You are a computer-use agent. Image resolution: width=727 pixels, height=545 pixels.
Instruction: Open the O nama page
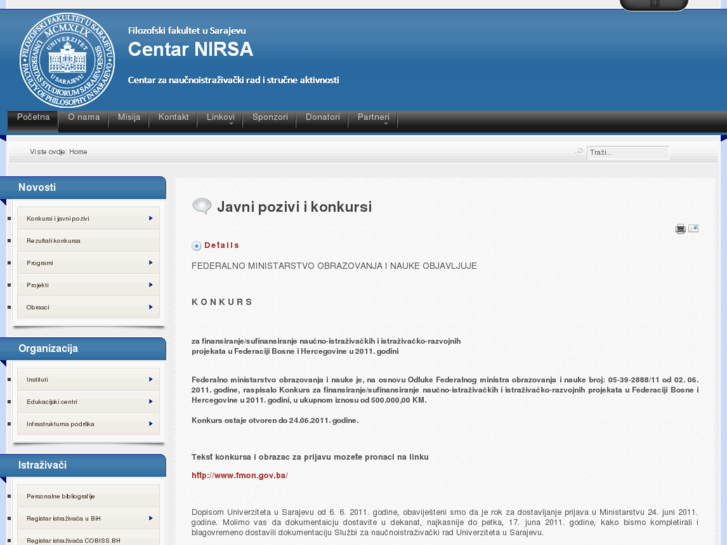[x=84, y=118]
